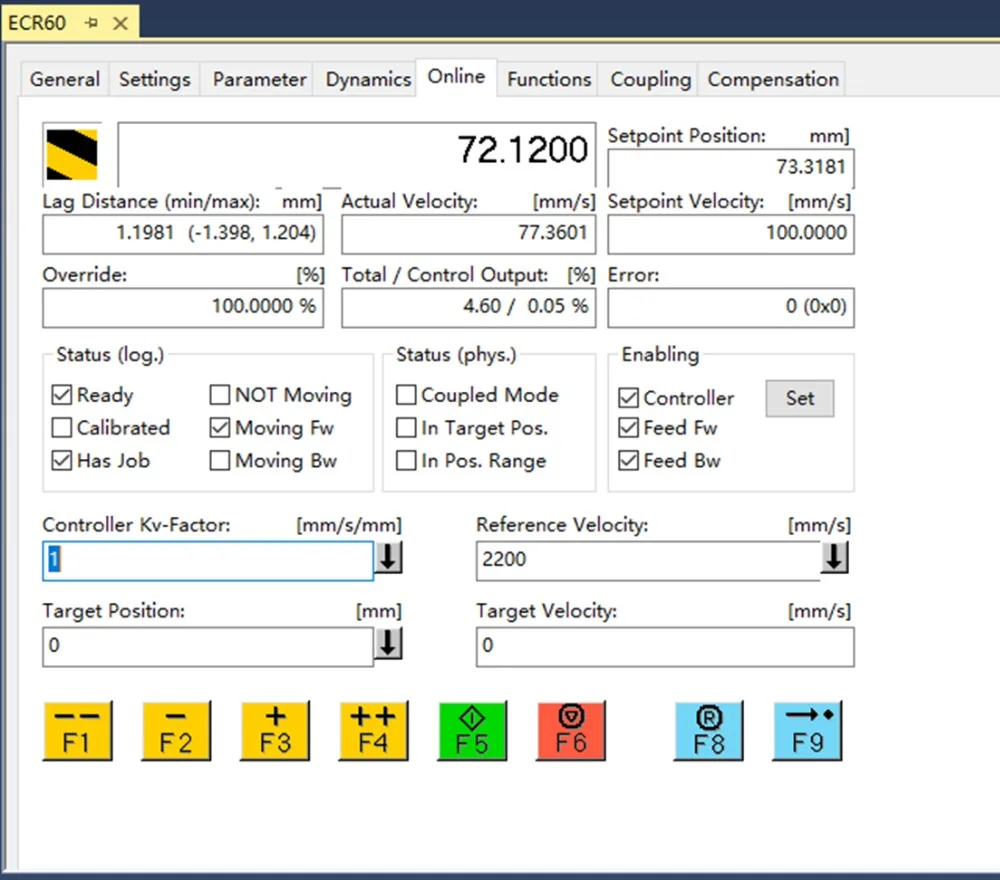Toggle the Has Job checkbox

point(62,460)
